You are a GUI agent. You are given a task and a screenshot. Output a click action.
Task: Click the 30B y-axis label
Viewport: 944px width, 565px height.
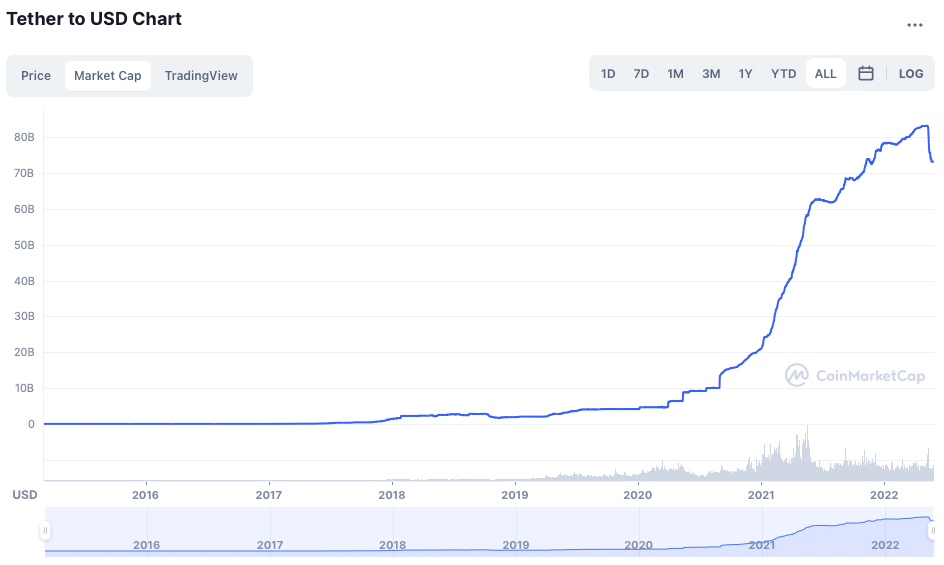(24, 316)
